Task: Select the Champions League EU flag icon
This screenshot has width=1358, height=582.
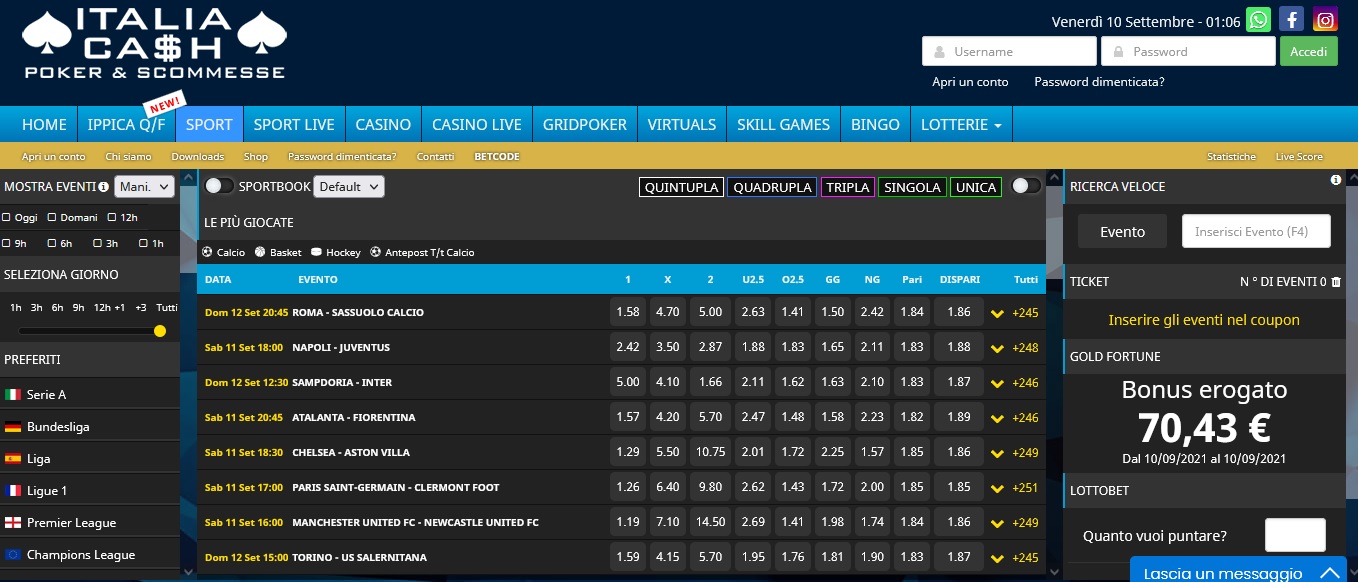Action: click(13, 555)
